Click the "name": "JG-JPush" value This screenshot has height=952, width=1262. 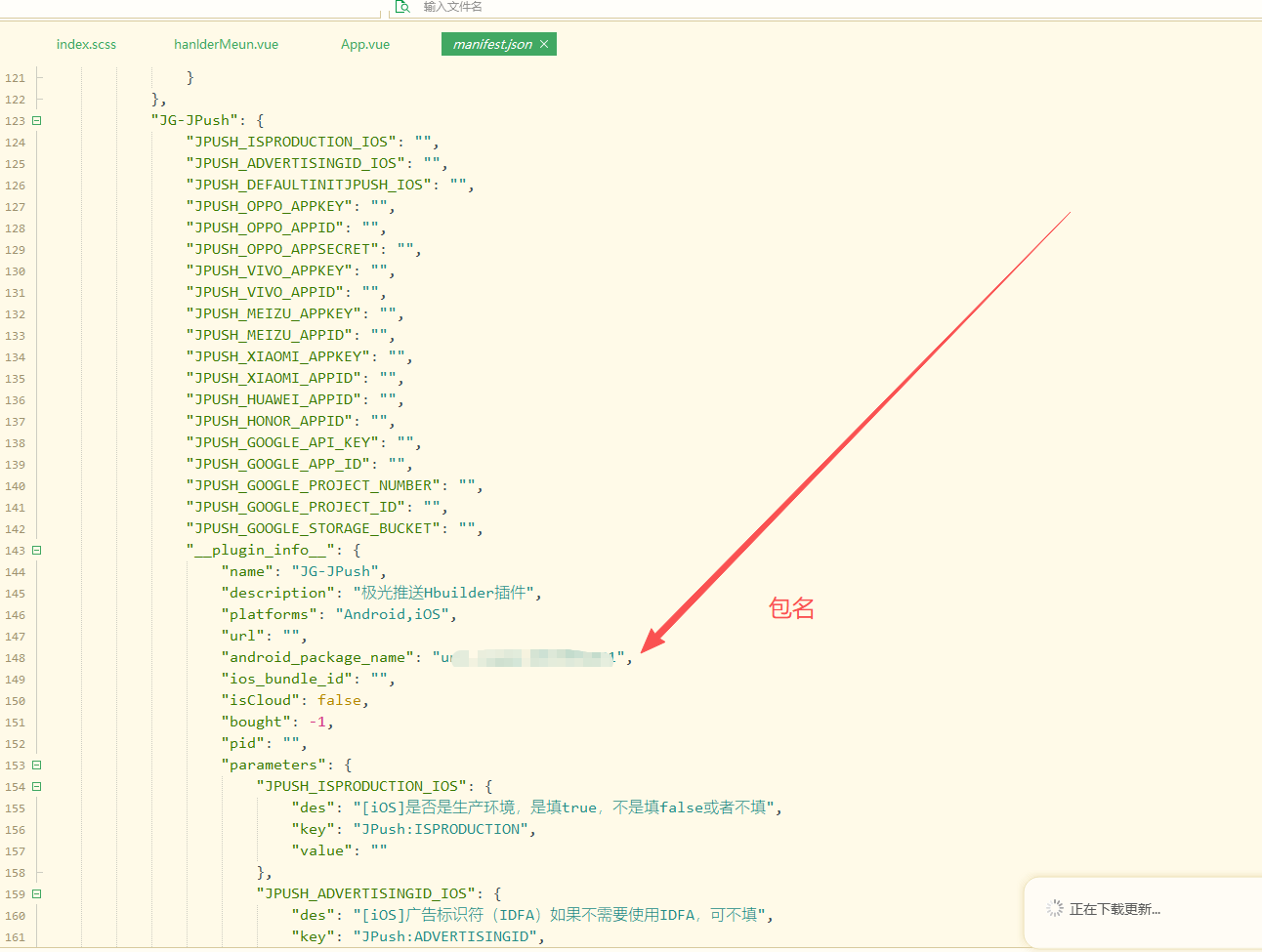pyautogui.click(x=335, y=571)
